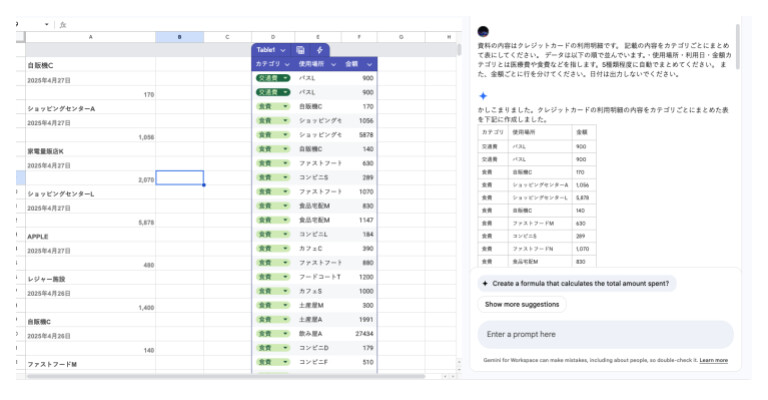This screenshot has height=400, width=768.
Task: Click the Gemini sparkle icon above the response
Action: pos(483,96)
